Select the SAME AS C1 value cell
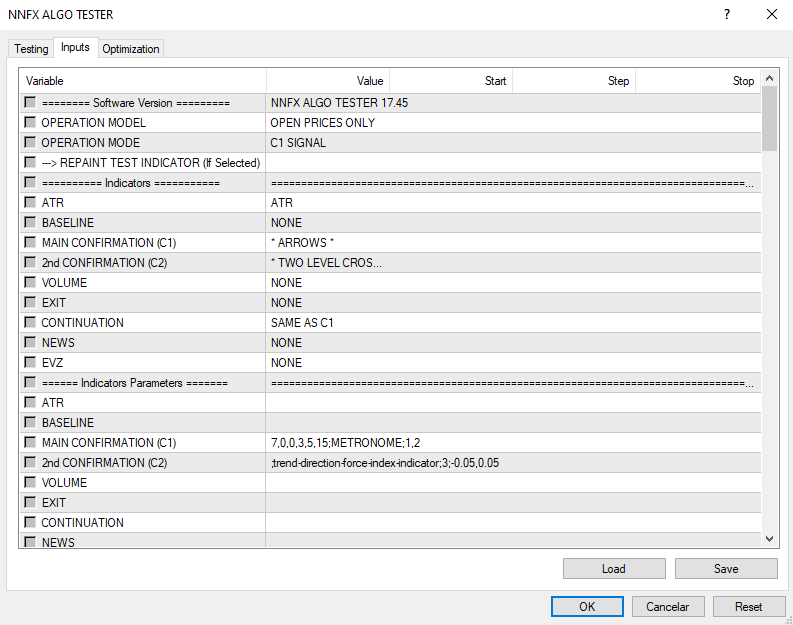The width and height of the screenshot is (793, 625). (513, 323)
